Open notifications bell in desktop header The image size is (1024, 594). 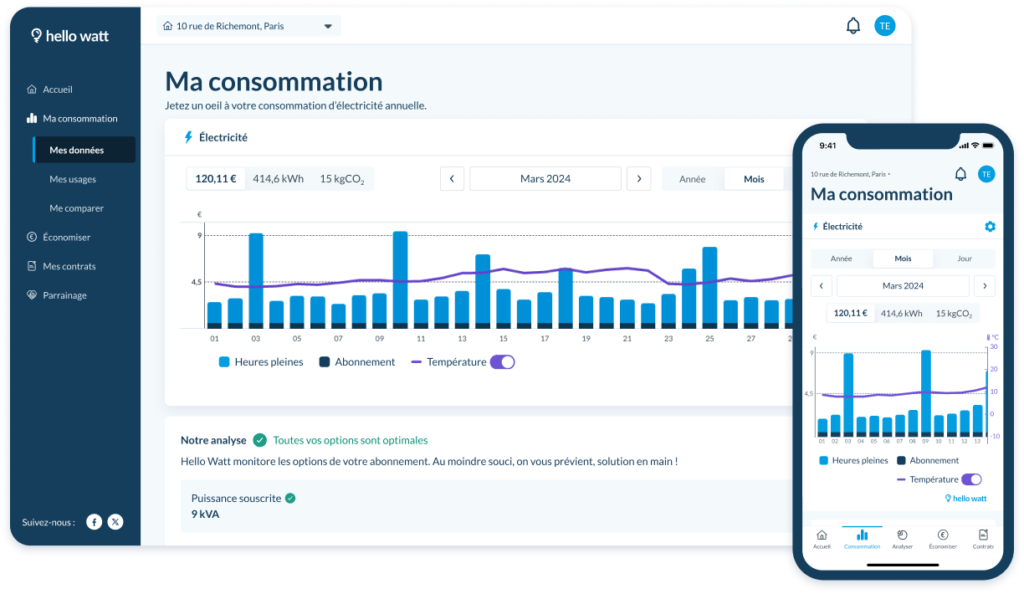pos(853,26)
